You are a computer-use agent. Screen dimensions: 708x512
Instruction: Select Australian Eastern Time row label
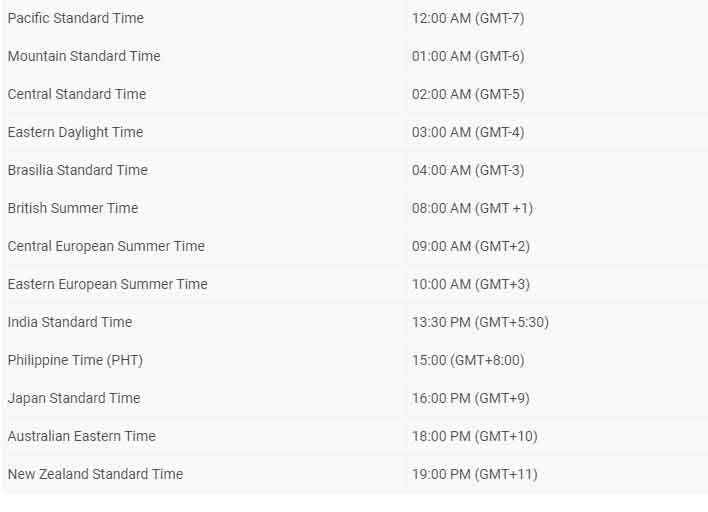coord(82,436)
